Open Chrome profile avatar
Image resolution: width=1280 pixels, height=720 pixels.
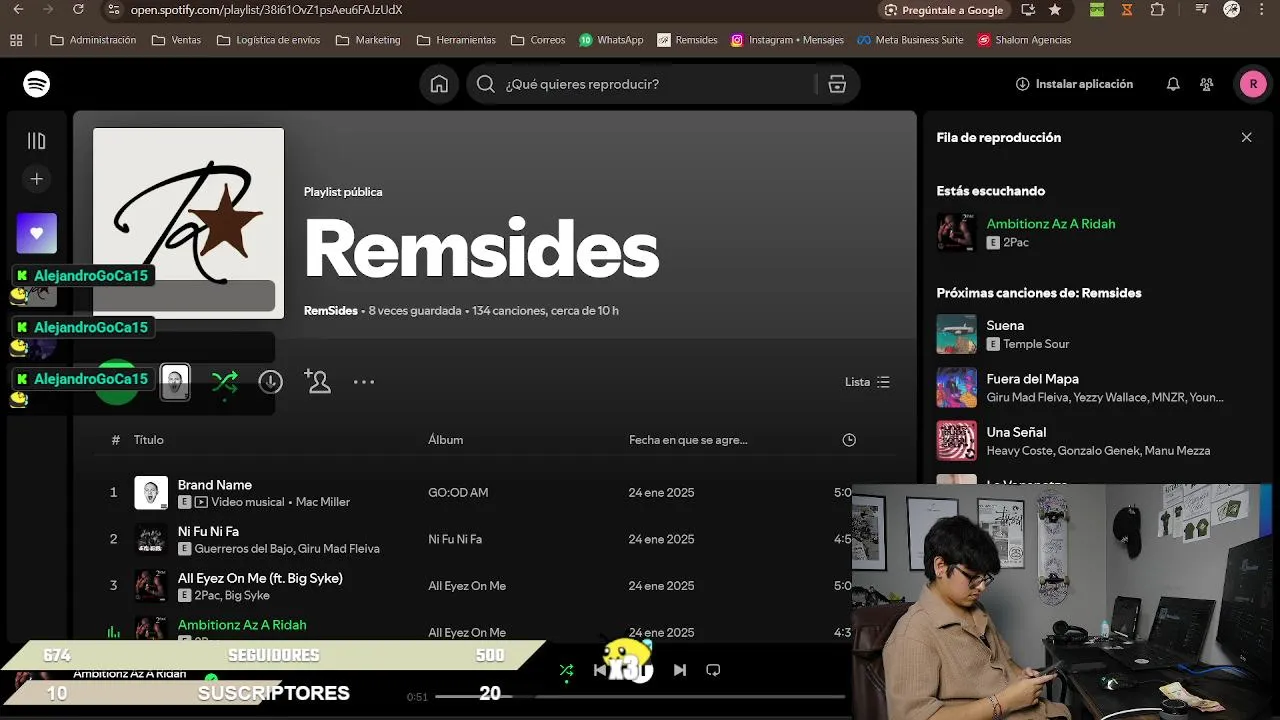coord(1232,10)
